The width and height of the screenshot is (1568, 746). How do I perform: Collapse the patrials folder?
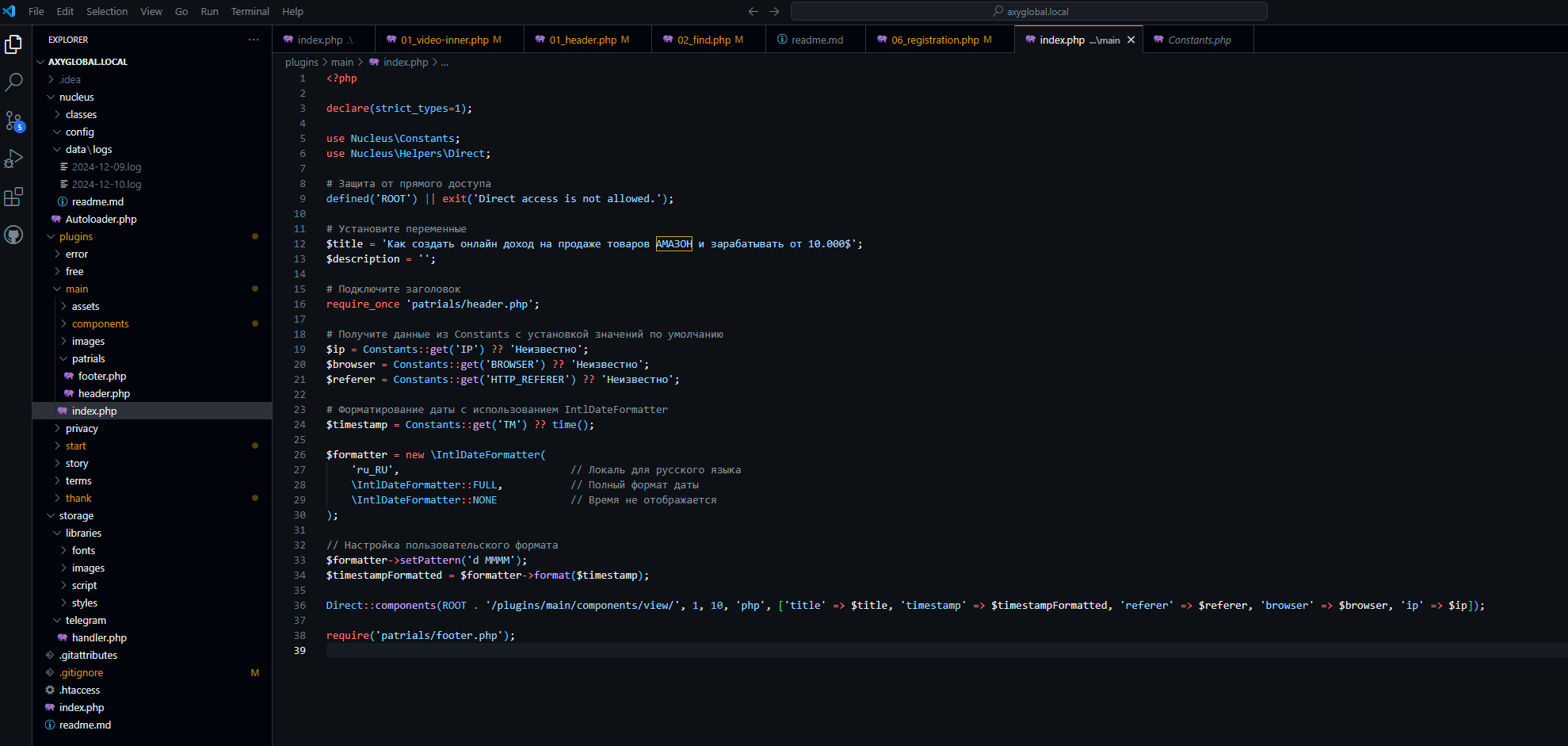coord(88,358)
